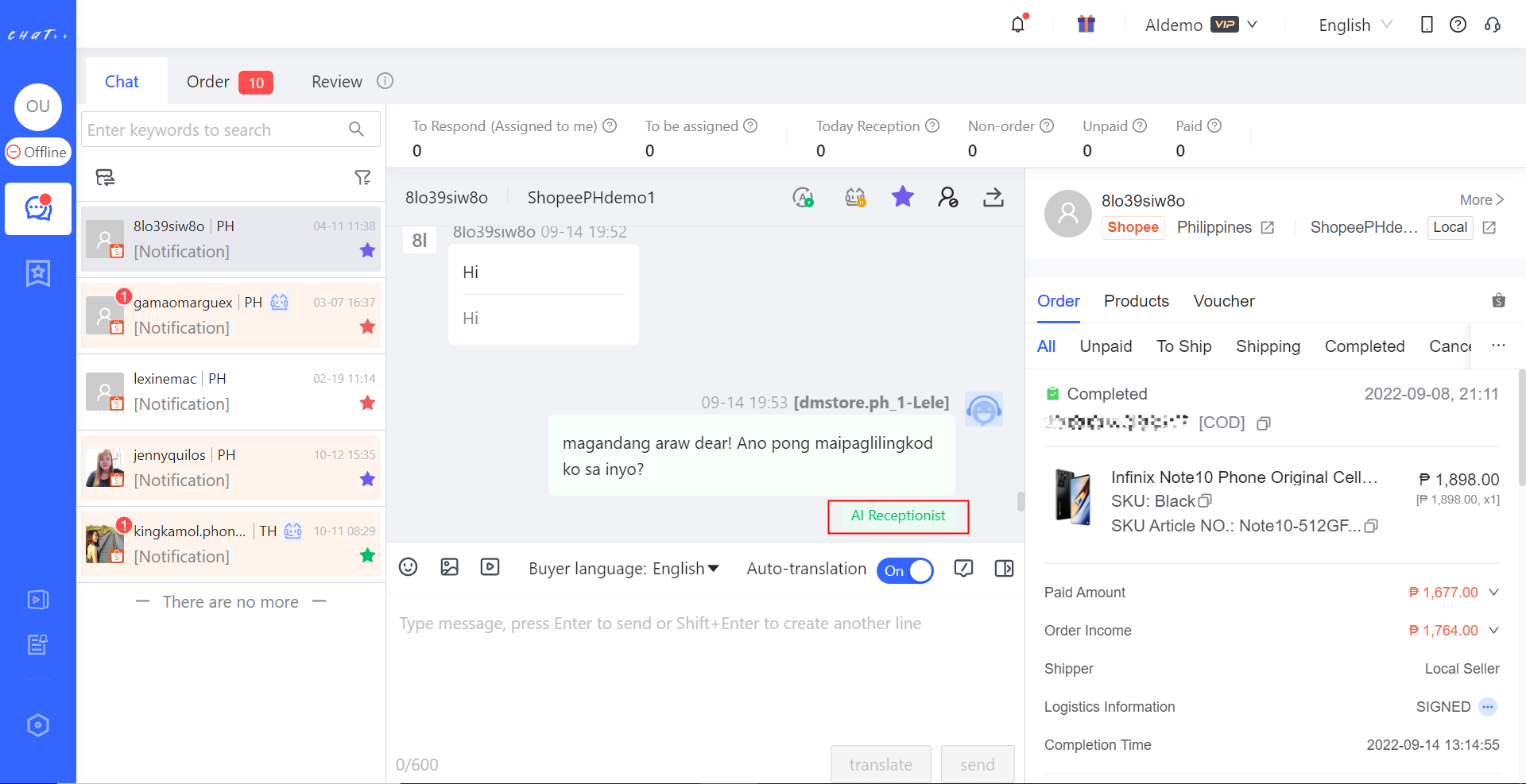Open the settings hexagon in the sidebar
The height and width of the screenshot is (784, 1526).
point(37,724)
